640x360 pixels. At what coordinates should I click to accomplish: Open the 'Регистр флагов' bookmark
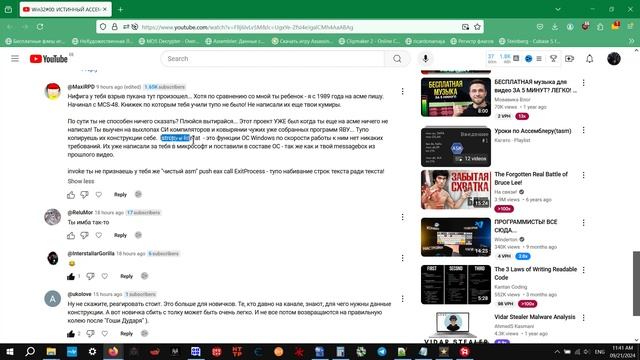[472, 41]
